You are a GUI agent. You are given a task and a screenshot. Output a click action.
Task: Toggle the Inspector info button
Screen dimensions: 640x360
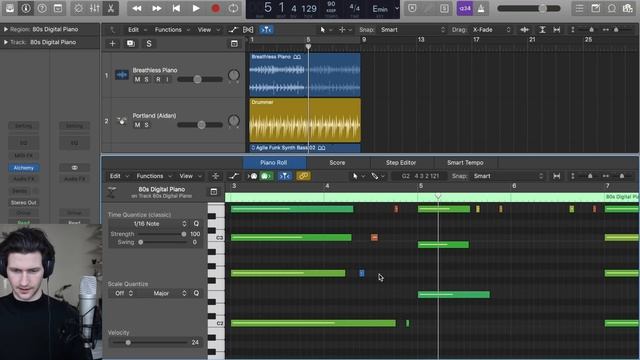click(x=26, y=8)
